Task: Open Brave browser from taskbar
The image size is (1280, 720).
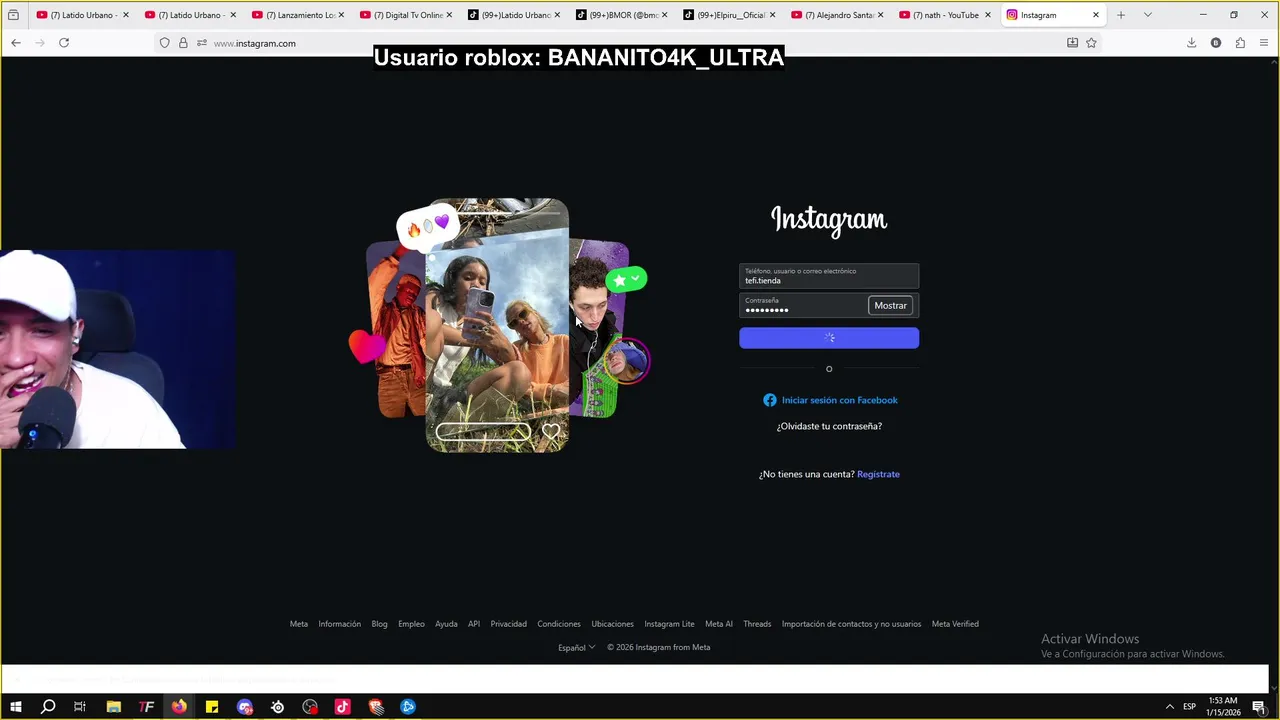Action: pos(376,706)
